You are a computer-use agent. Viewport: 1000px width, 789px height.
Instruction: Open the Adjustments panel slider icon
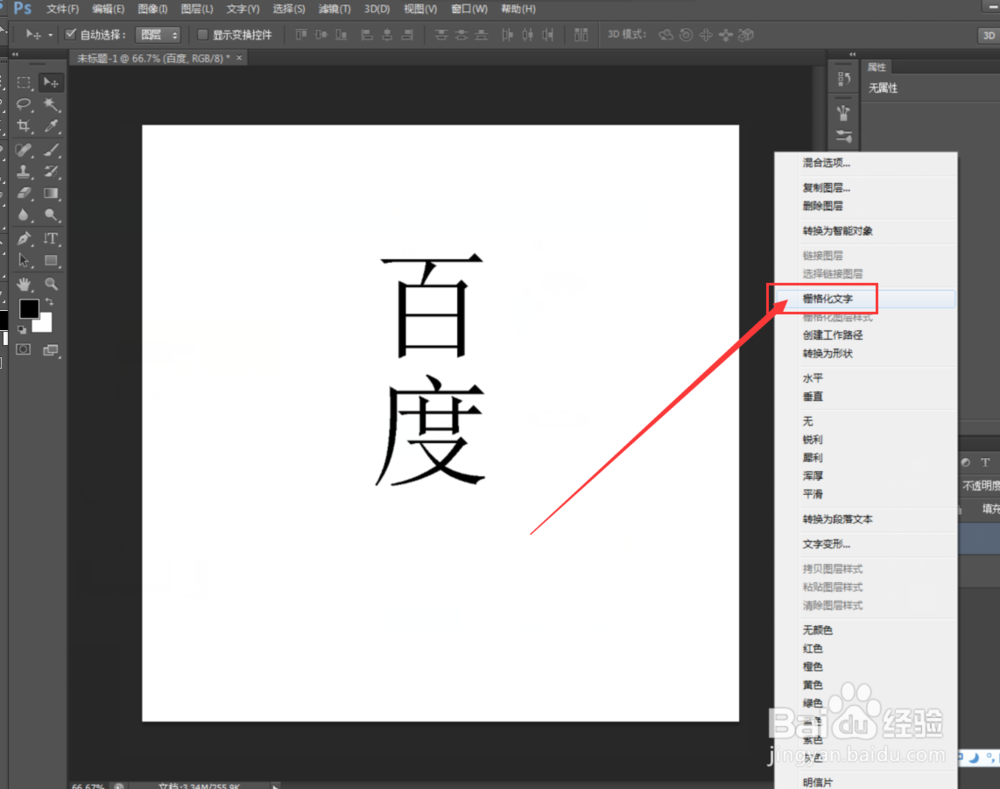[x=844, y=135]
